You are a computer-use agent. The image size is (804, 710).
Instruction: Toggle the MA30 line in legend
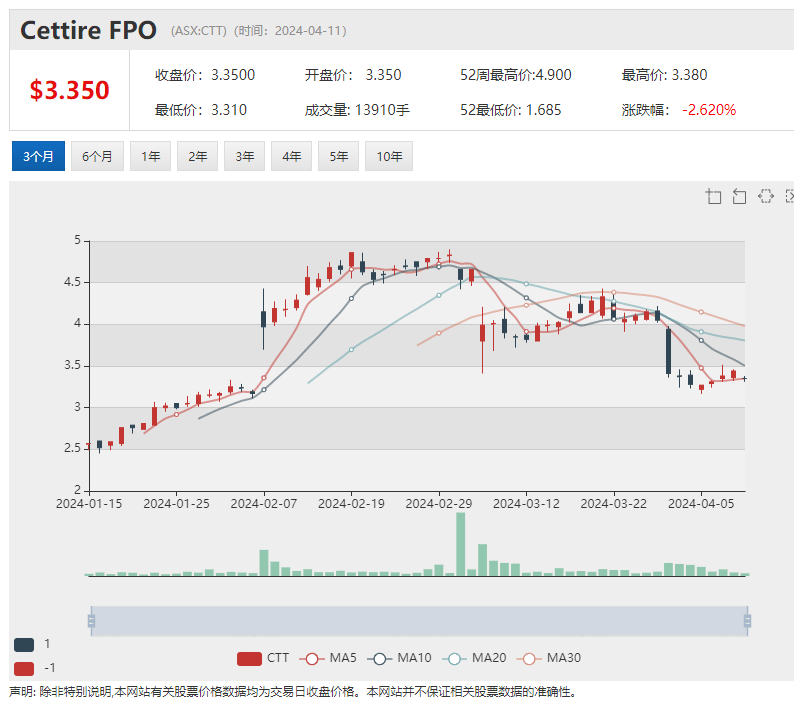(549, 658)
